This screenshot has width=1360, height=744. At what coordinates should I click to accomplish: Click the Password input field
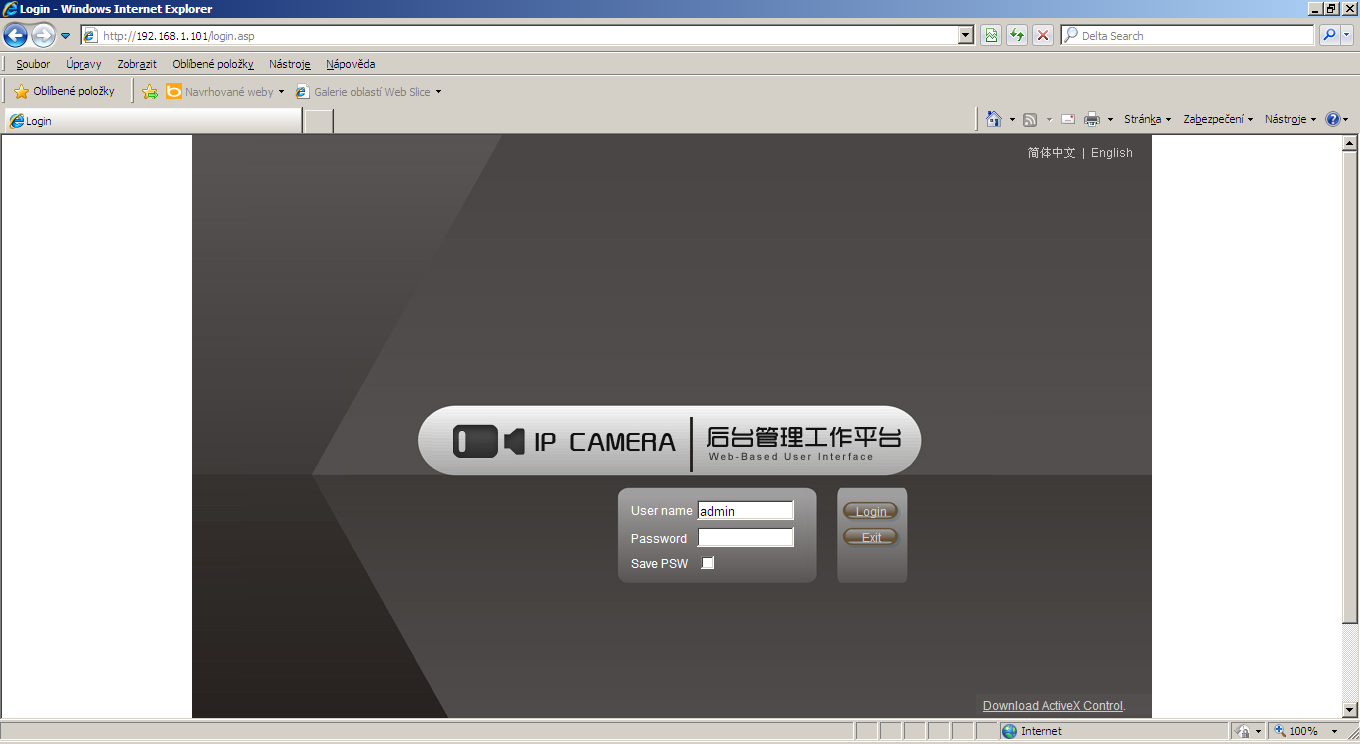point(745,538)
